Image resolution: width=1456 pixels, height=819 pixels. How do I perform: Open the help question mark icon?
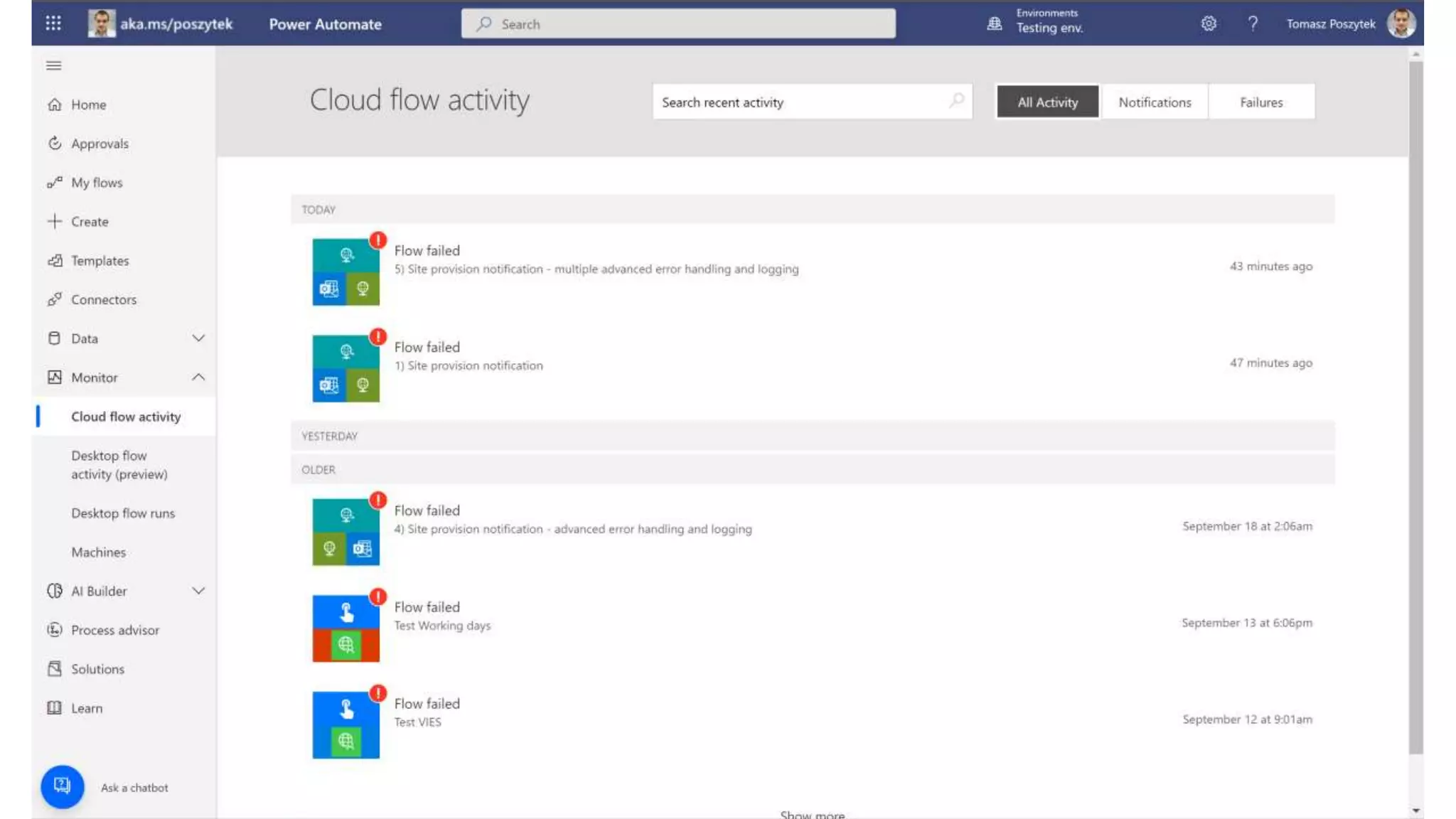tap(1253, 23)
